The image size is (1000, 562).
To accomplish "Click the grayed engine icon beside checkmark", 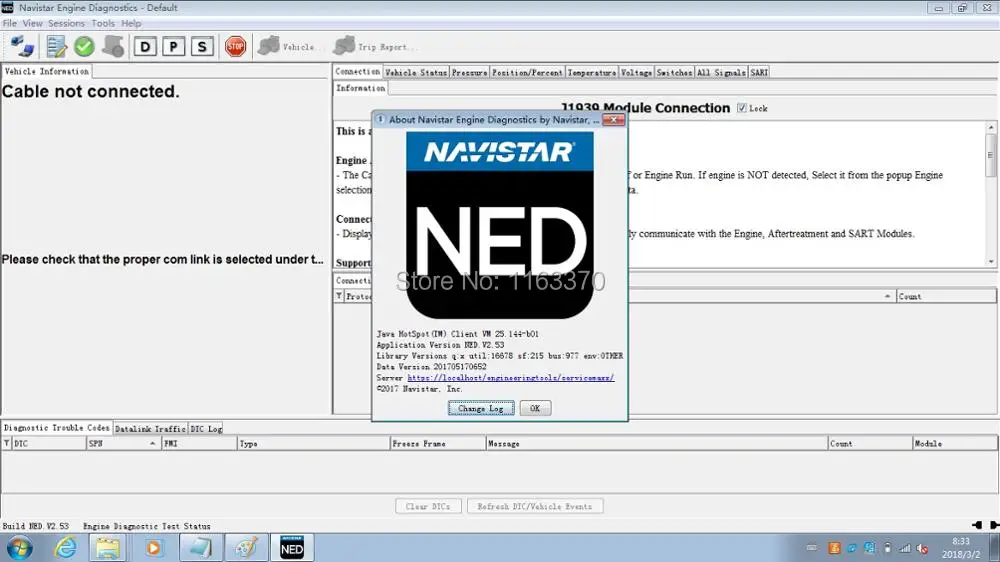I will coord(113,47).
